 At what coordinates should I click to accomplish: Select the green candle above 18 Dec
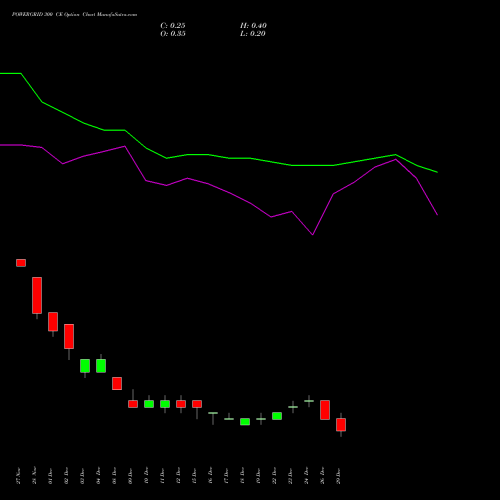pos(245,422)
